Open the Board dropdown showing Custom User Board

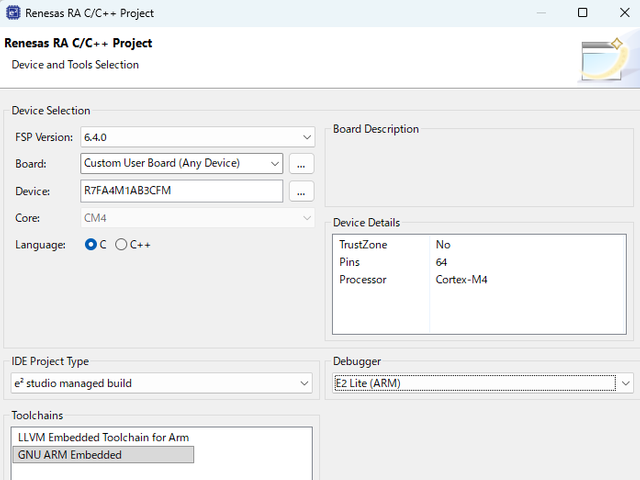[x=182, y=163]
